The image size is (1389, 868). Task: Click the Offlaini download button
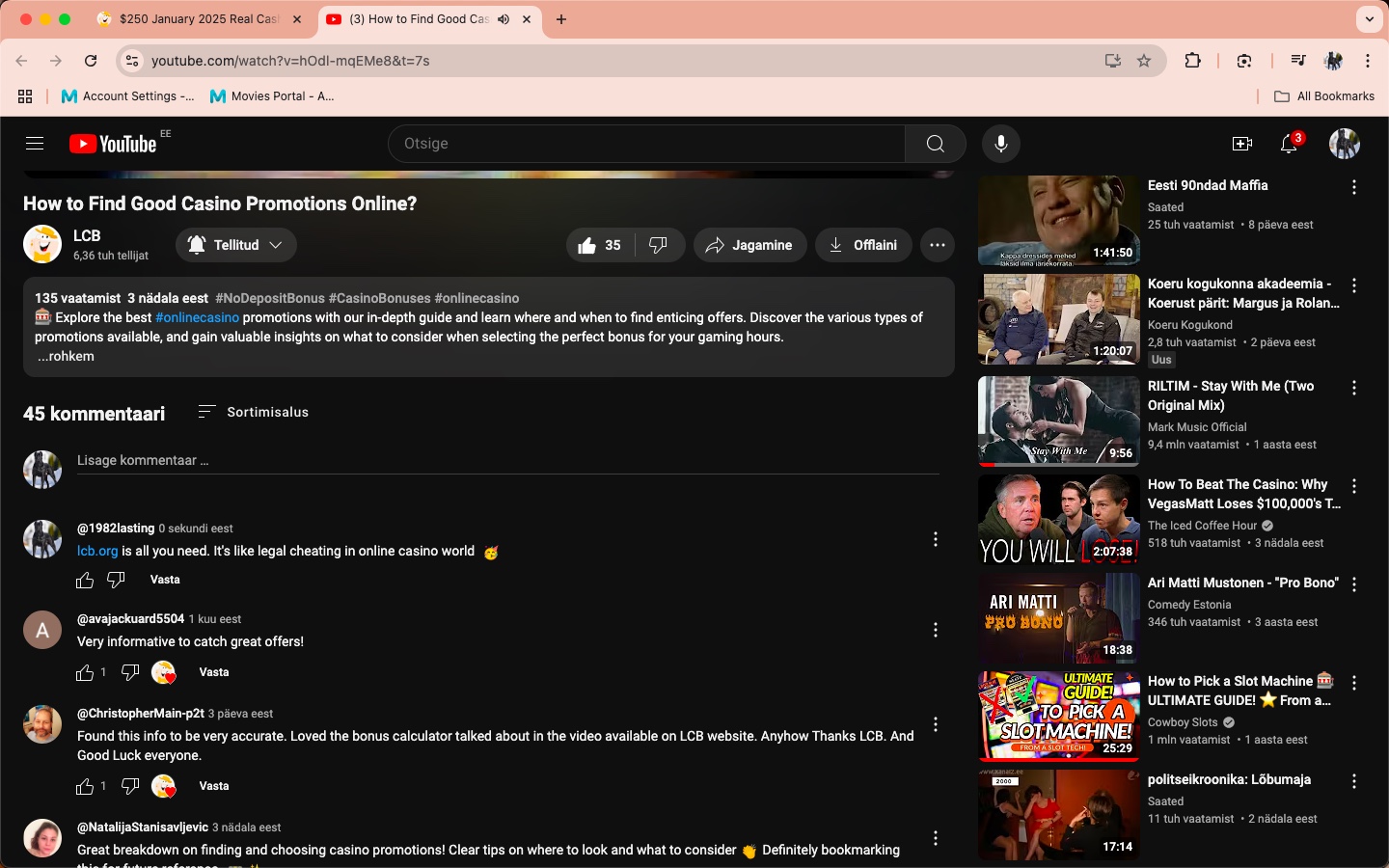click(863, 245)
